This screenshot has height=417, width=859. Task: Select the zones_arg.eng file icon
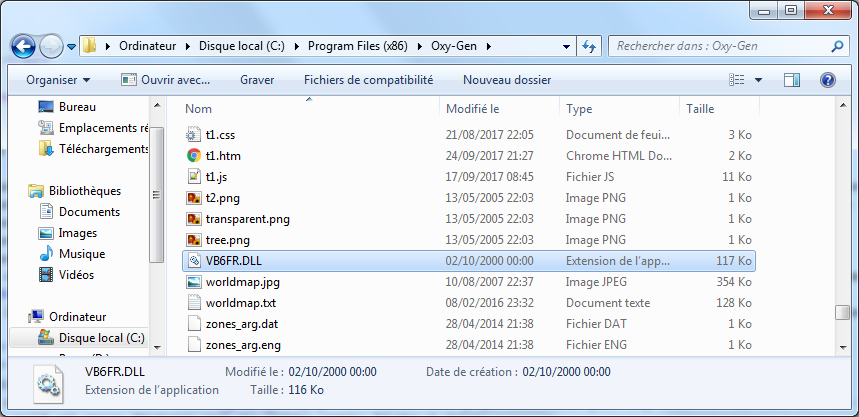[193, 345]
